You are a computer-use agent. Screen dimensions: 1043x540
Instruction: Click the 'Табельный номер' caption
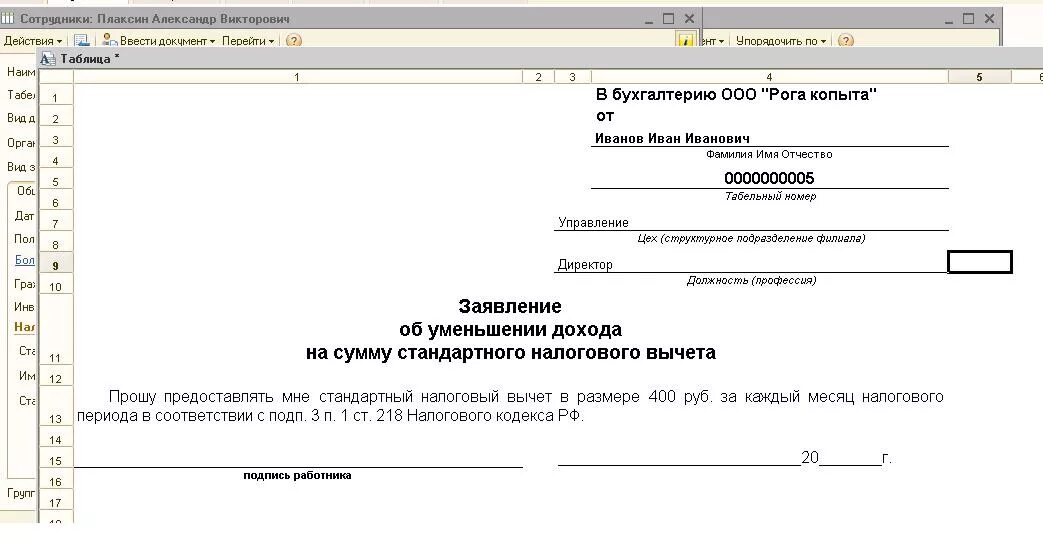coord(770,196)
